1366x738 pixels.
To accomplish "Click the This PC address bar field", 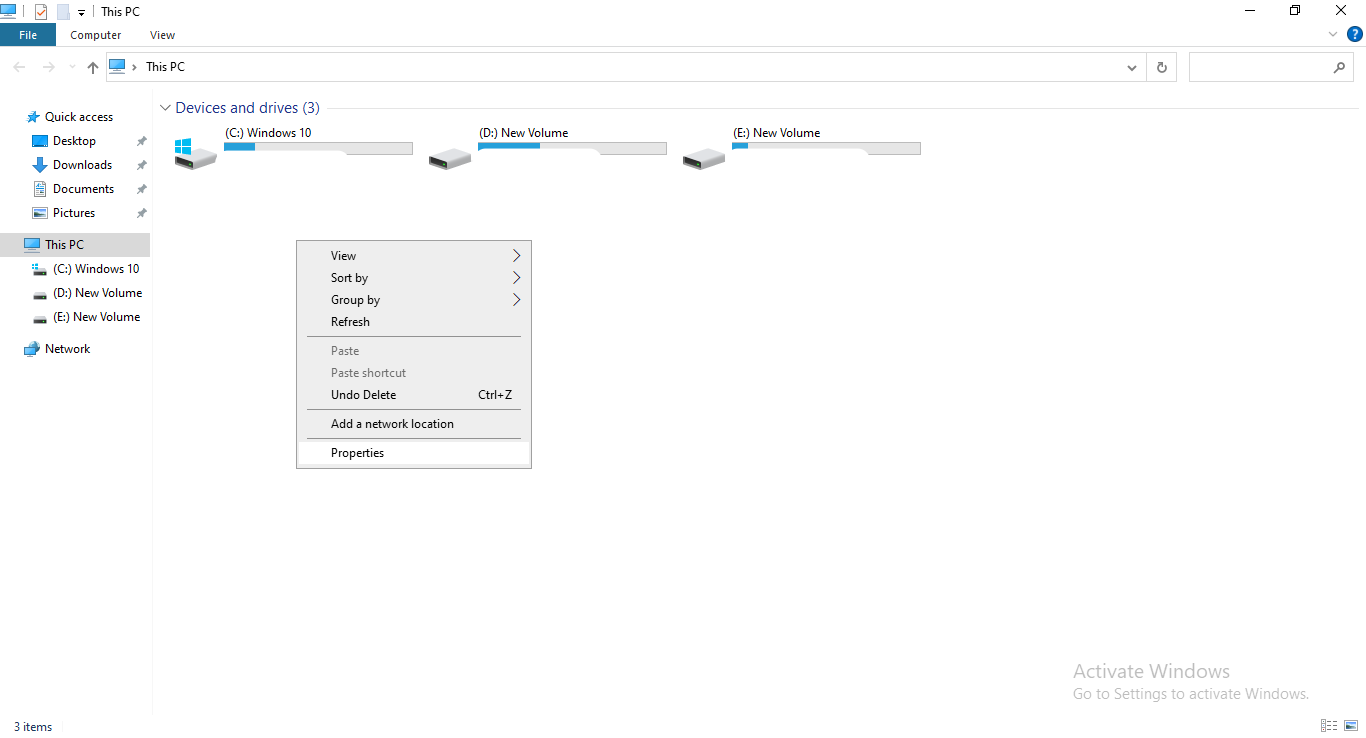I will [626, 67].
